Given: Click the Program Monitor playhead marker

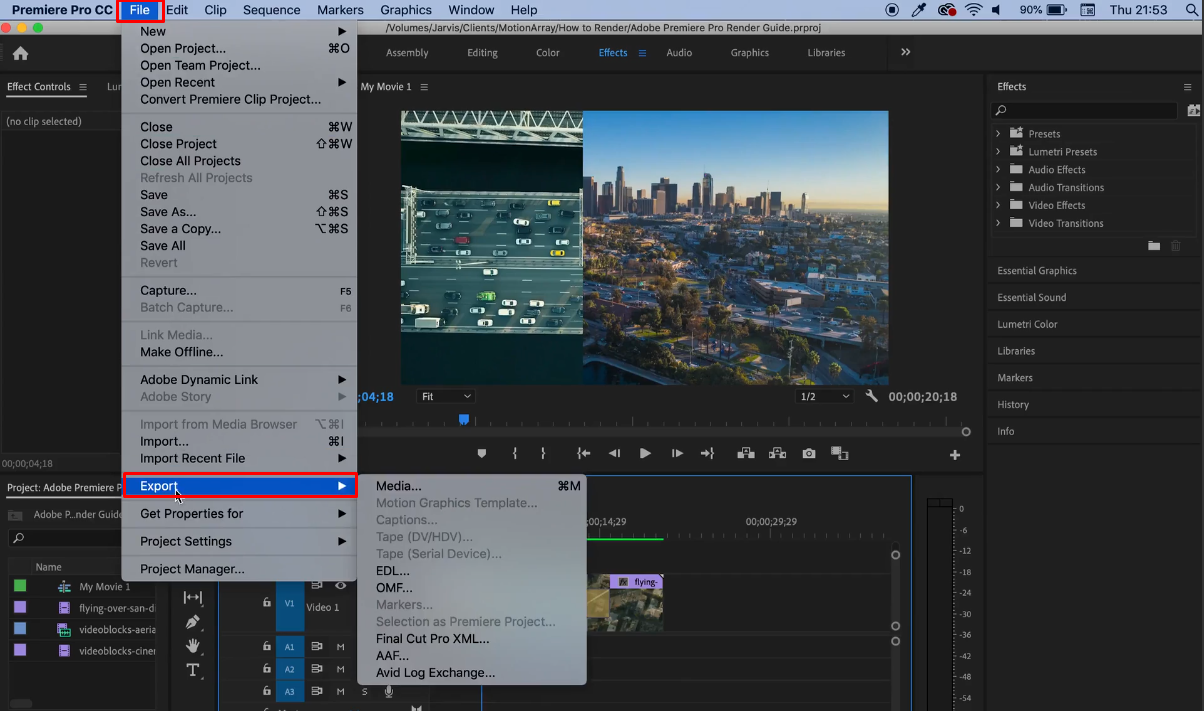Looking at the screenshot, I should pyautogui.click(x=464, y=420).
